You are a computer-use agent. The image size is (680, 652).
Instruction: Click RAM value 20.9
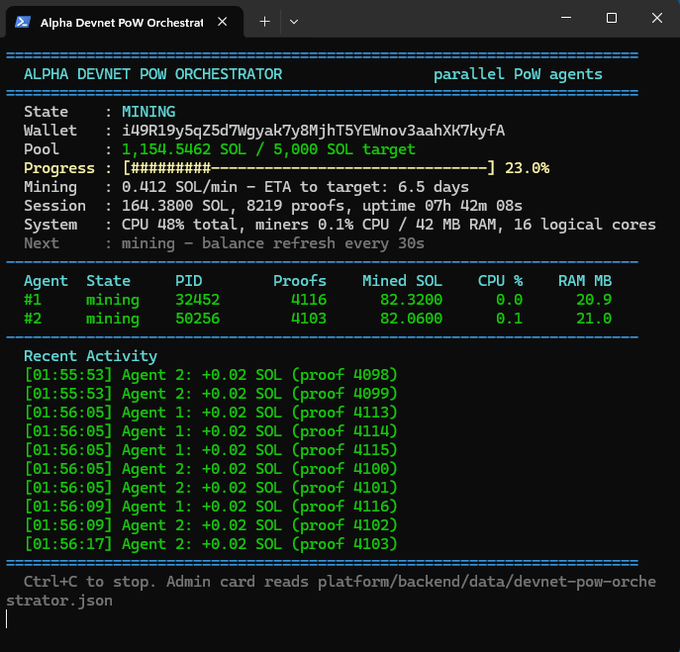594,300
